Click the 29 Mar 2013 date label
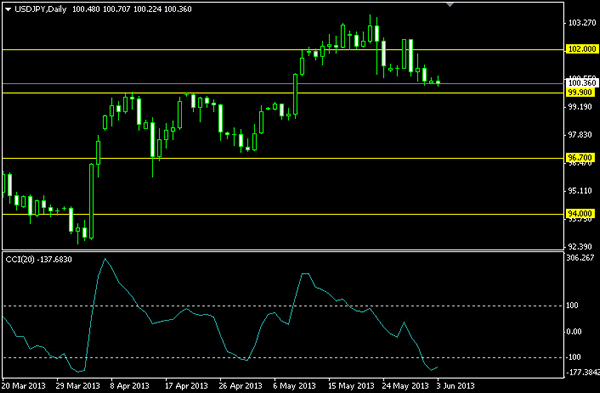The height and width of the screenshot is (393, 600). [x=78, y=386]
